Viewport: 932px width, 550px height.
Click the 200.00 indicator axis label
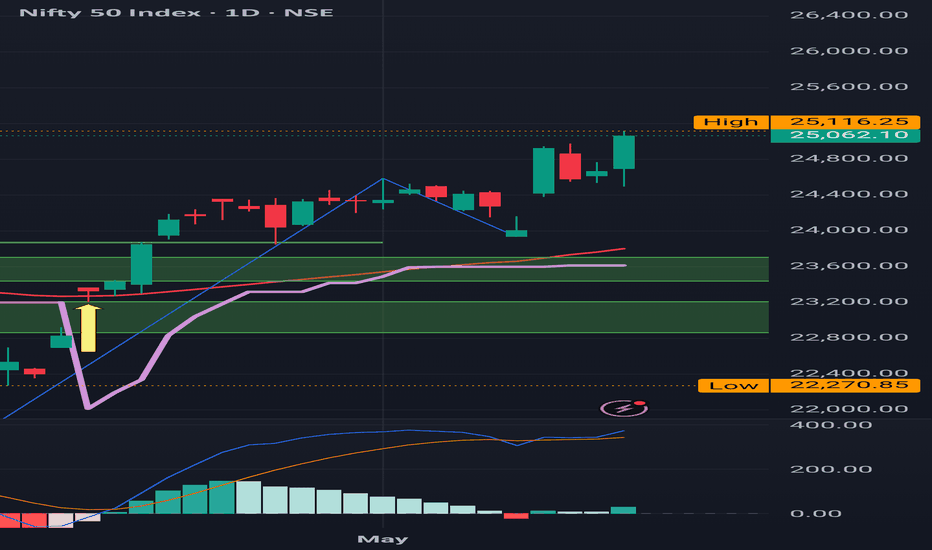831,470
